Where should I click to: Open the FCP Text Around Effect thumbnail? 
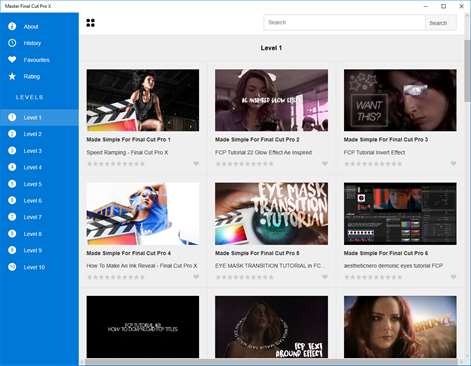pos(271,327)
